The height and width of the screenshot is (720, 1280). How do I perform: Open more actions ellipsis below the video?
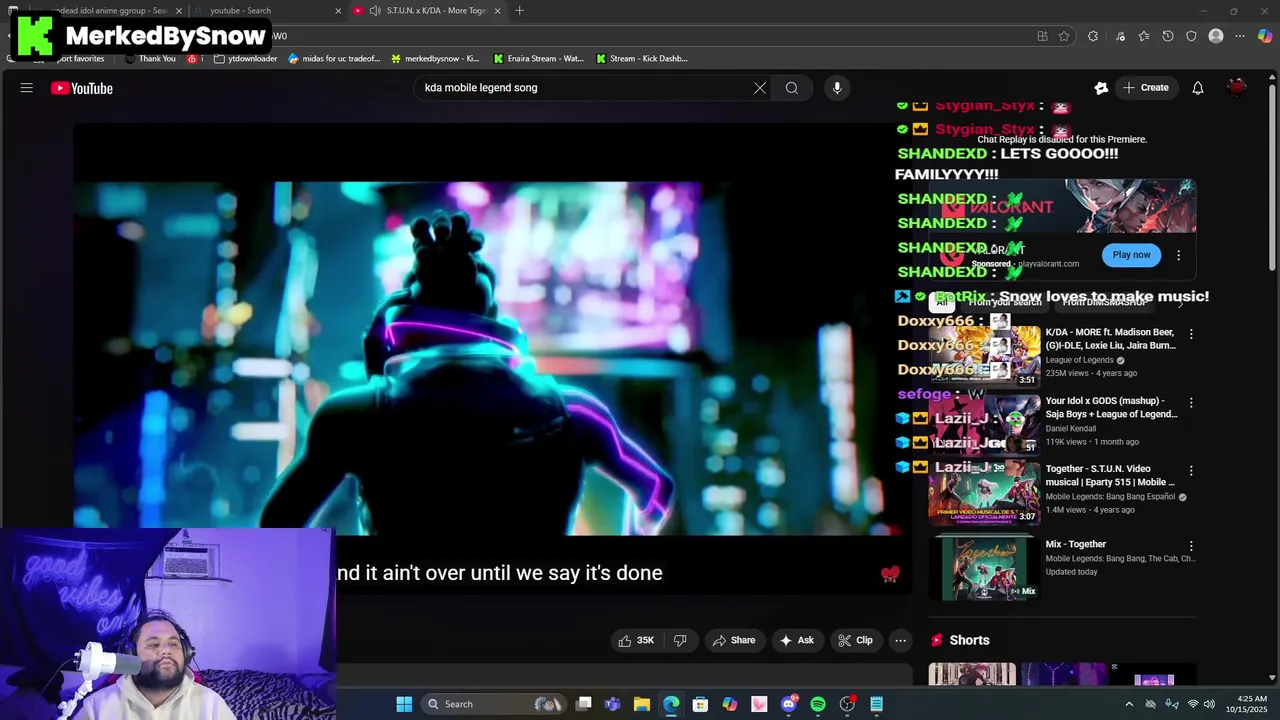pyautogui.click(x=900, y=640)
